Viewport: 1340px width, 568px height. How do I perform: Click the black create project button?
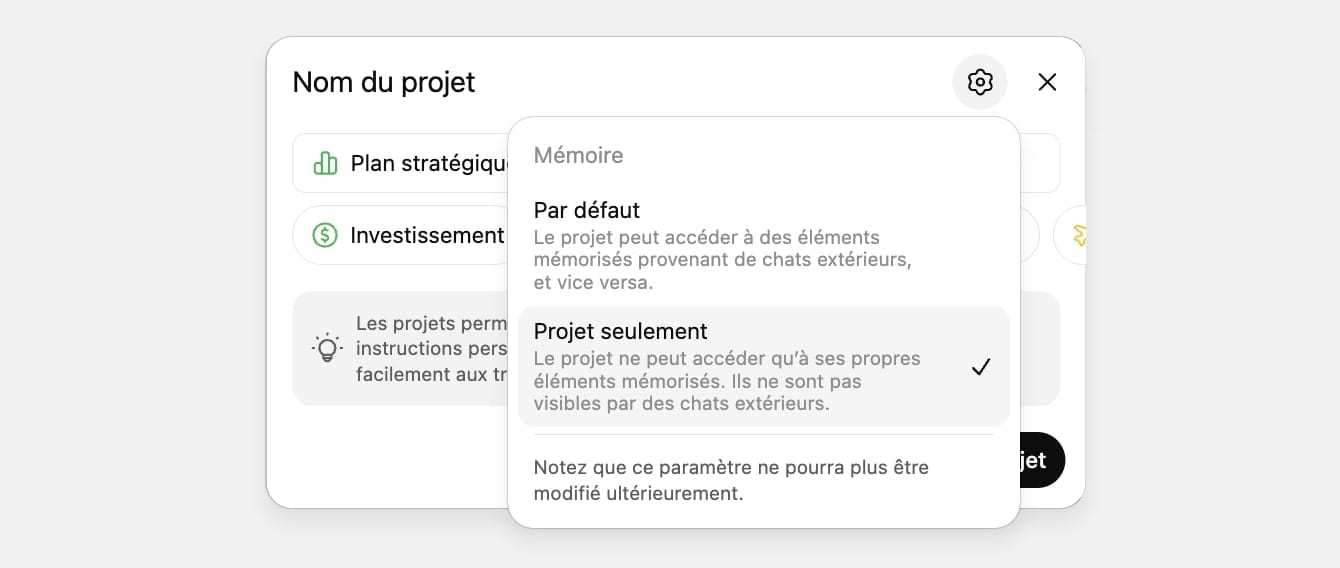click(1041, 460)
